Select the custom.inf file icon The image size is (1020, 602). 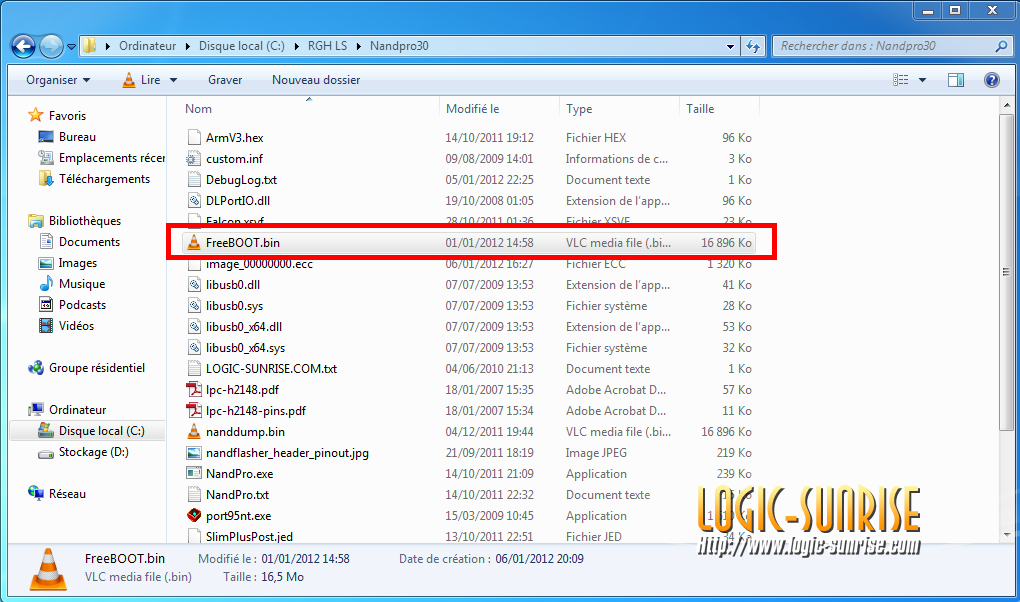pyautogui.click(x=194, y=159)
